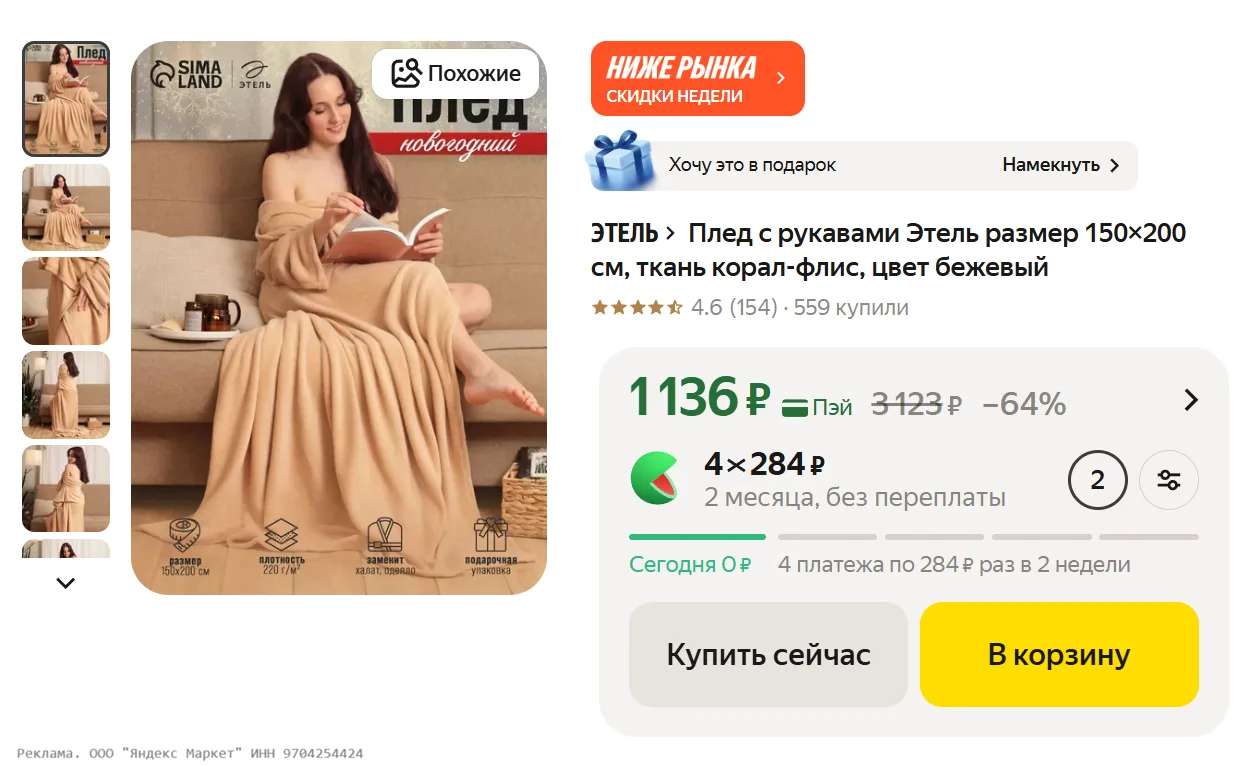
Task: Select the first product thumbnail
Action: (66, 99)
